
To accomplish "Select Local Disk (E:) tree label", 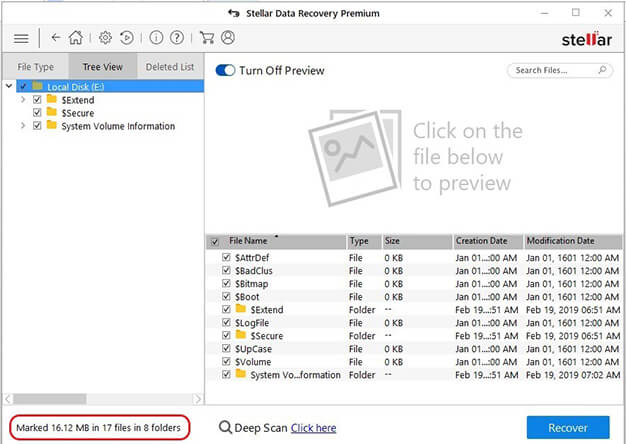I will pyautogui.click(x=75, y=87).
